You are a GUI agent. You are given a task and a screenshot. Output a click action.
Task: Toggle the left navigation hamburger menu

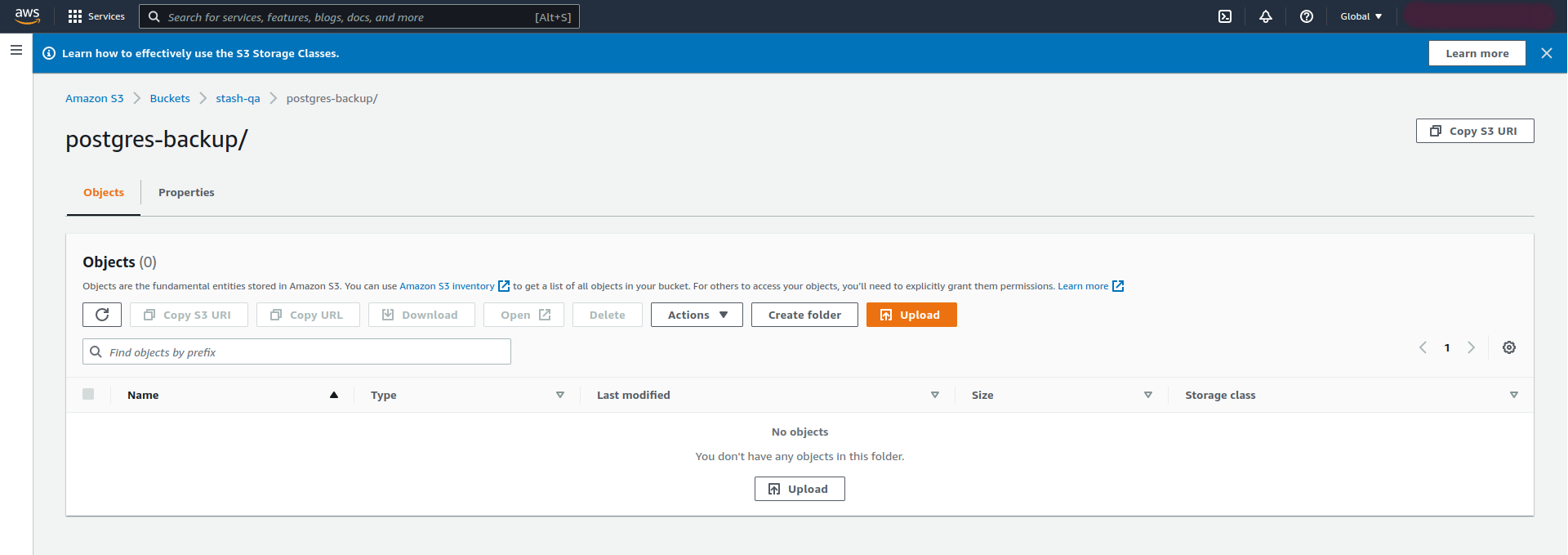16,50
